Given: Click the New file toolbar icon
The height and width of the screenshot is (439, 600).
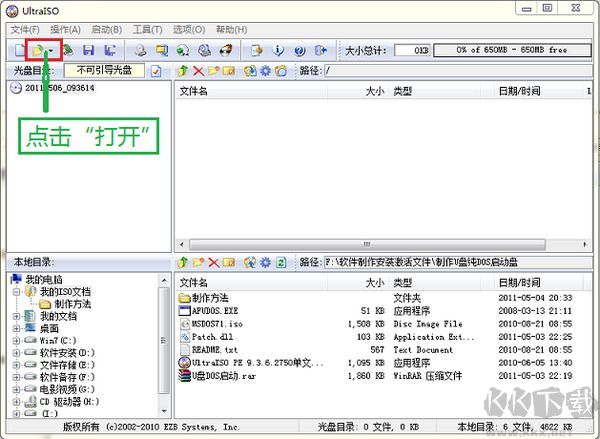Looking at the screenshot, I should 19,50.
